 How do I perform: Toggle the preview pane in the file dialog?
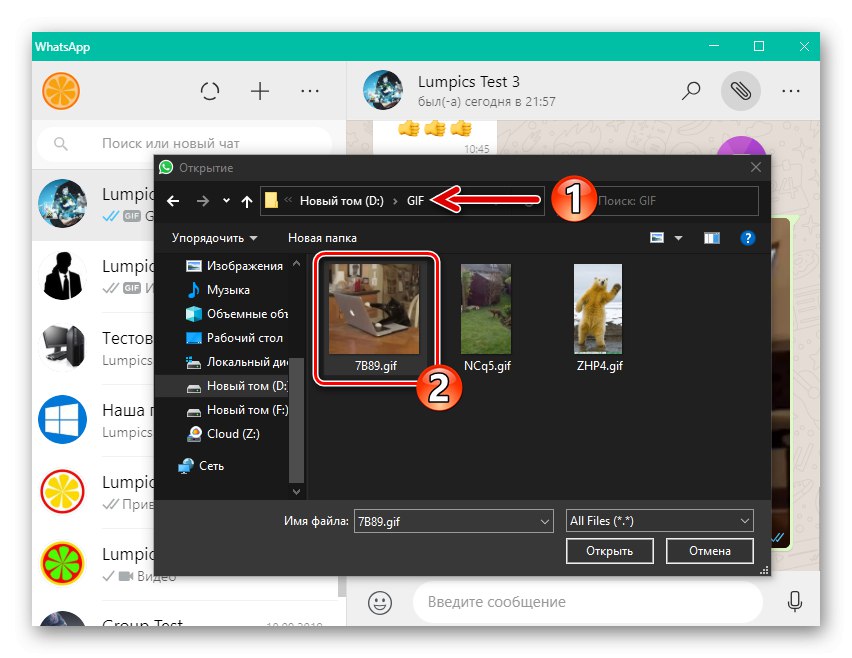712,237
